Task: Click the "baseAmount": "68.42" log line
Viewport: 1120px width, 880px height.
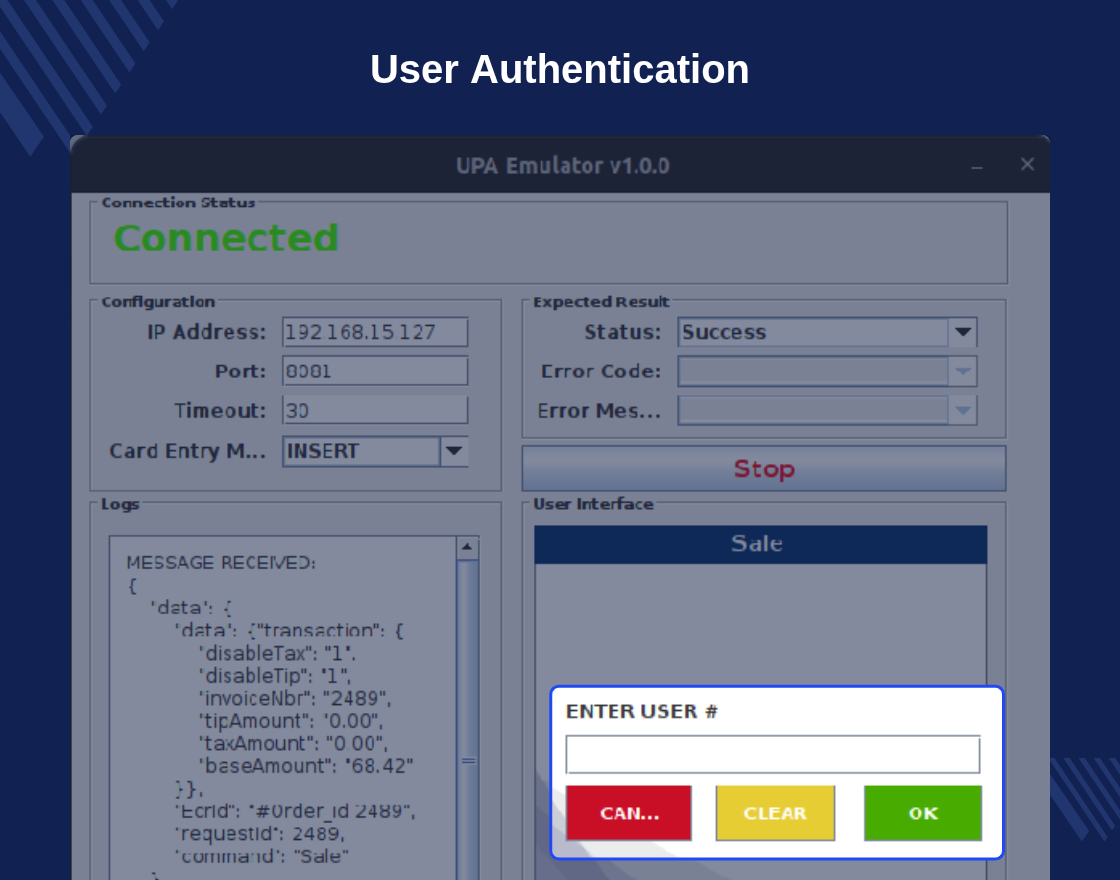Action: [x=306, y=766]
